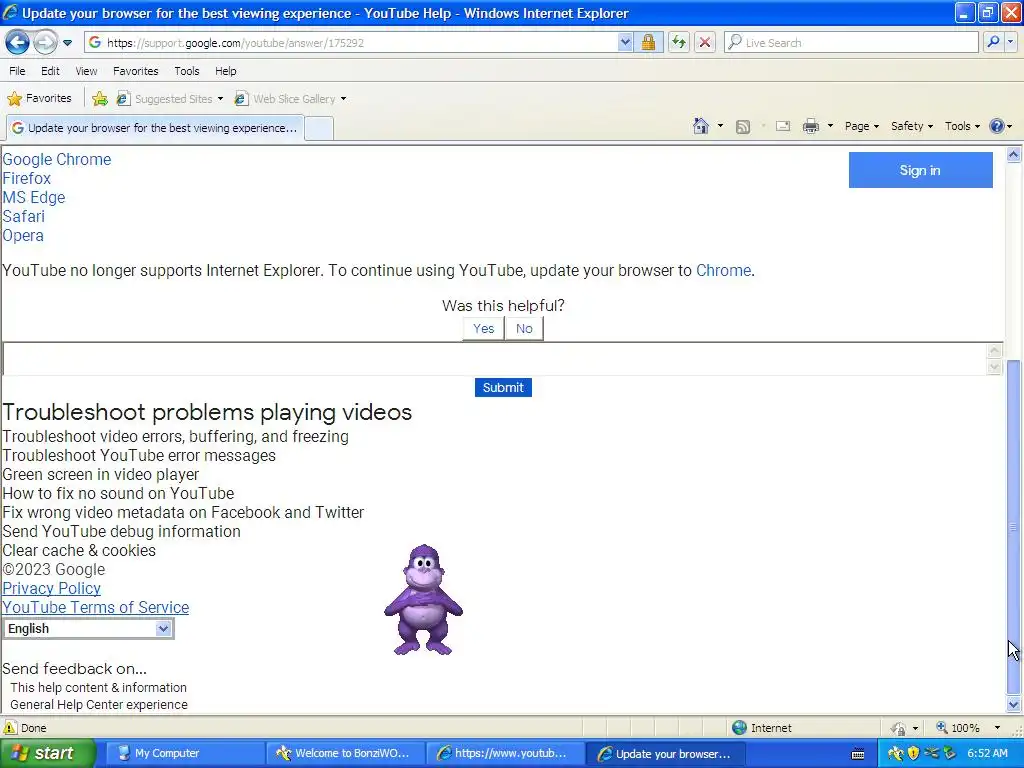The height and width of the screenshot is (768, 1024).
Task: Answer Yes to Was this helpful
Action: (483, 328)
